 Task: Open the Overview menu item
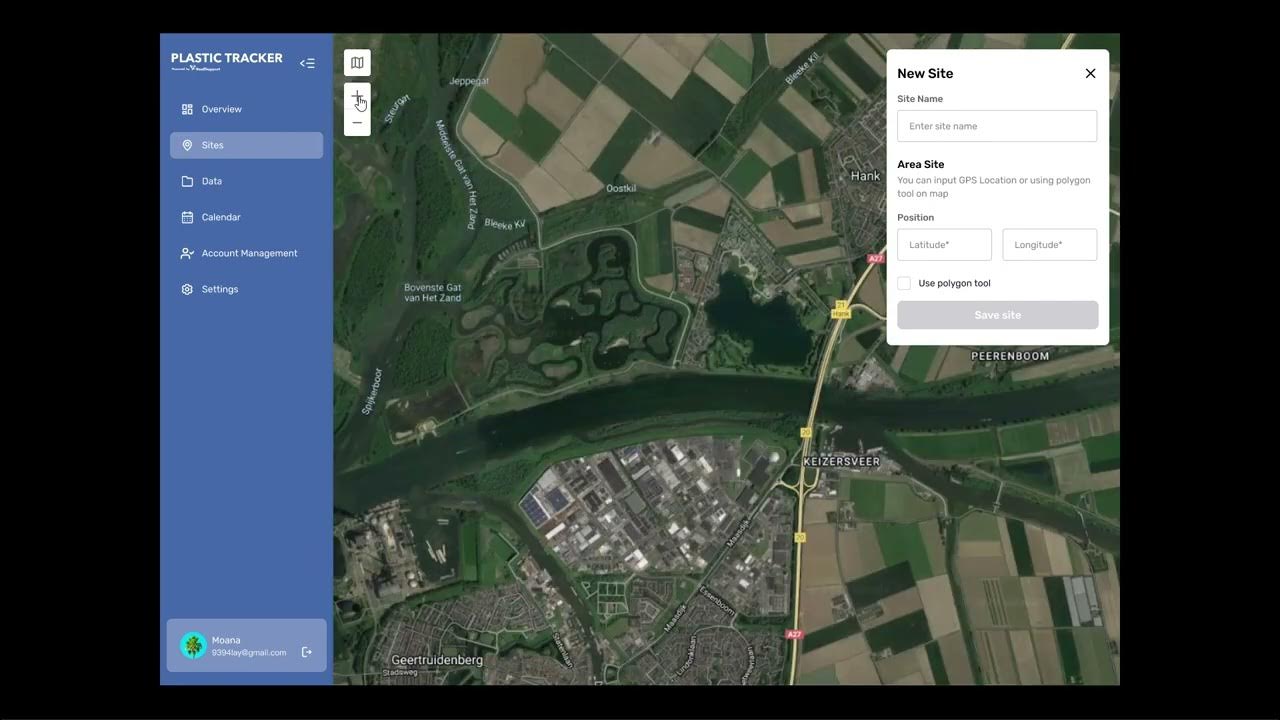(246, 109)
